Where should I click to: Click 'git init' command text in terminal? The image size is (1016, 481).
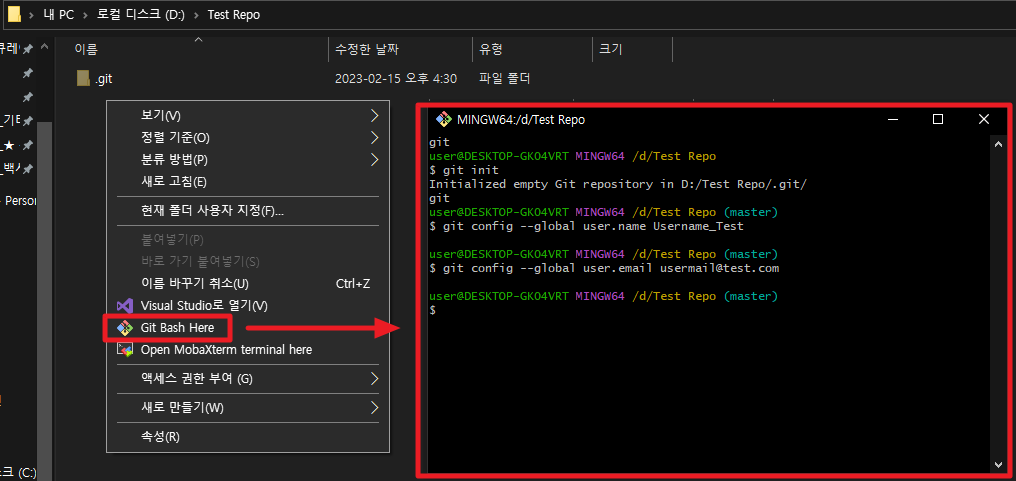(x=471, y=170)
